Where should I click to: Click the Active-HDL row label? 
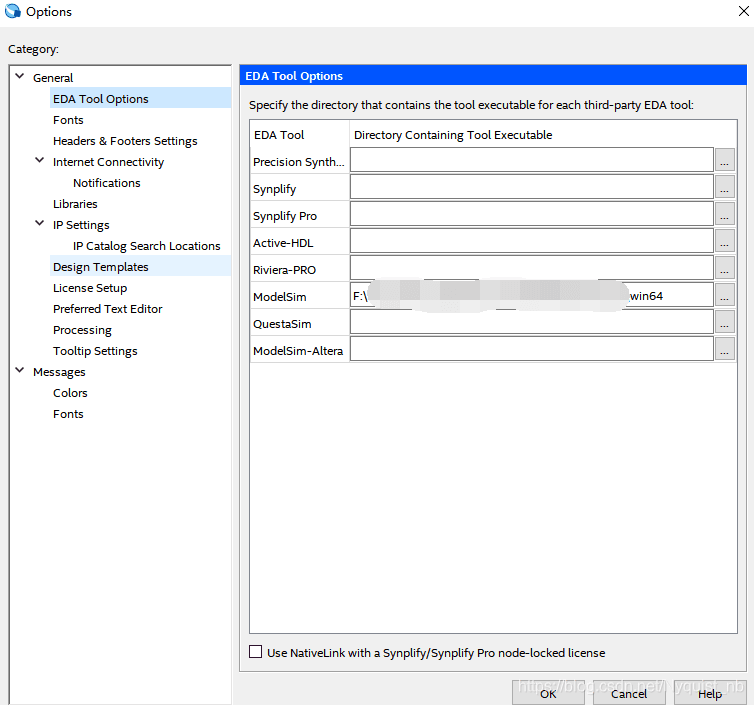click(x=283, y=243)
